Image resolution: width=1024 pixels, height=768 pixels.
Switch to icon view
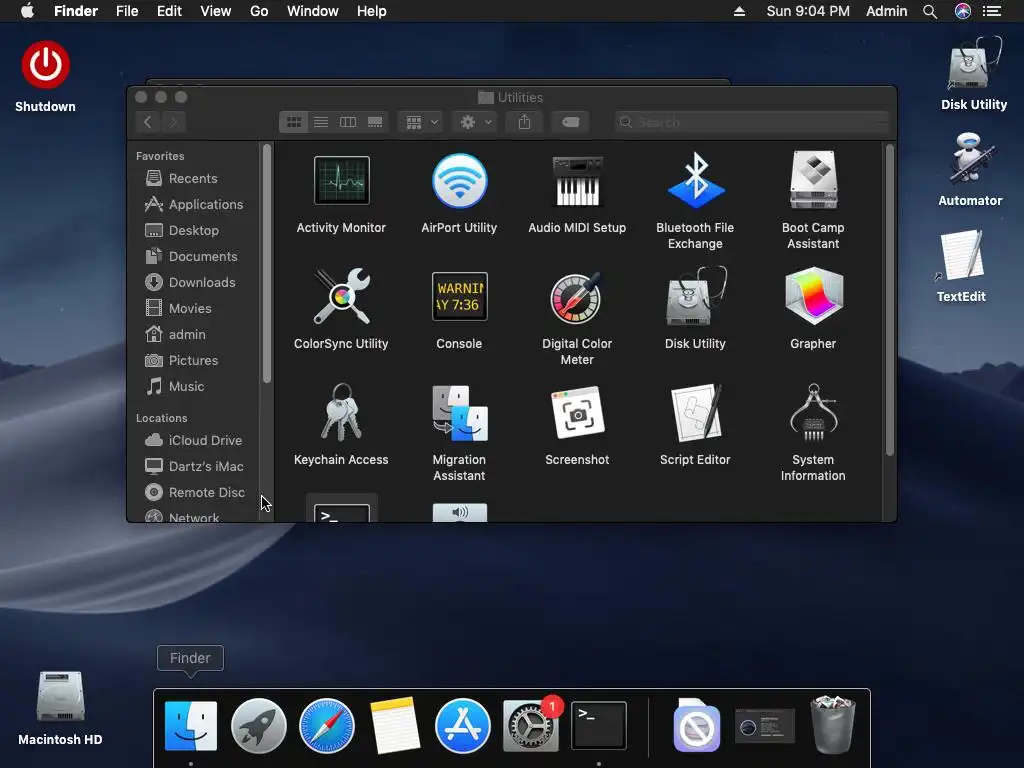coord(294,122)
